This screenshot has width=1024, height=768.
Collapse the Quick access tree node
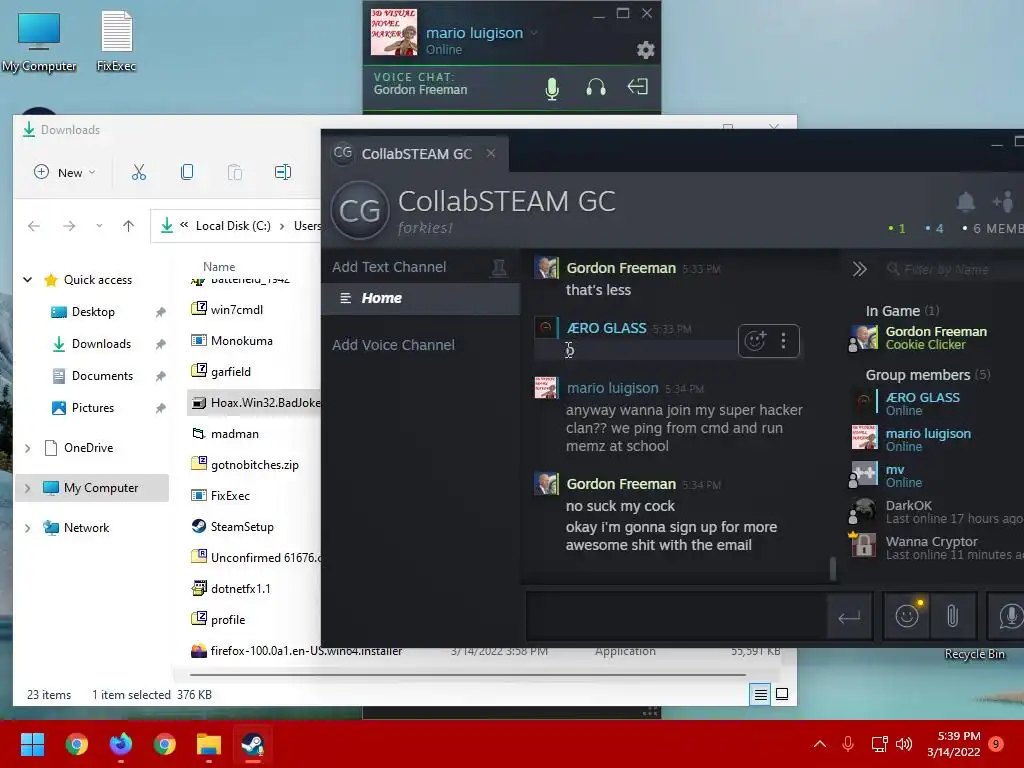(x=27, y=280)
